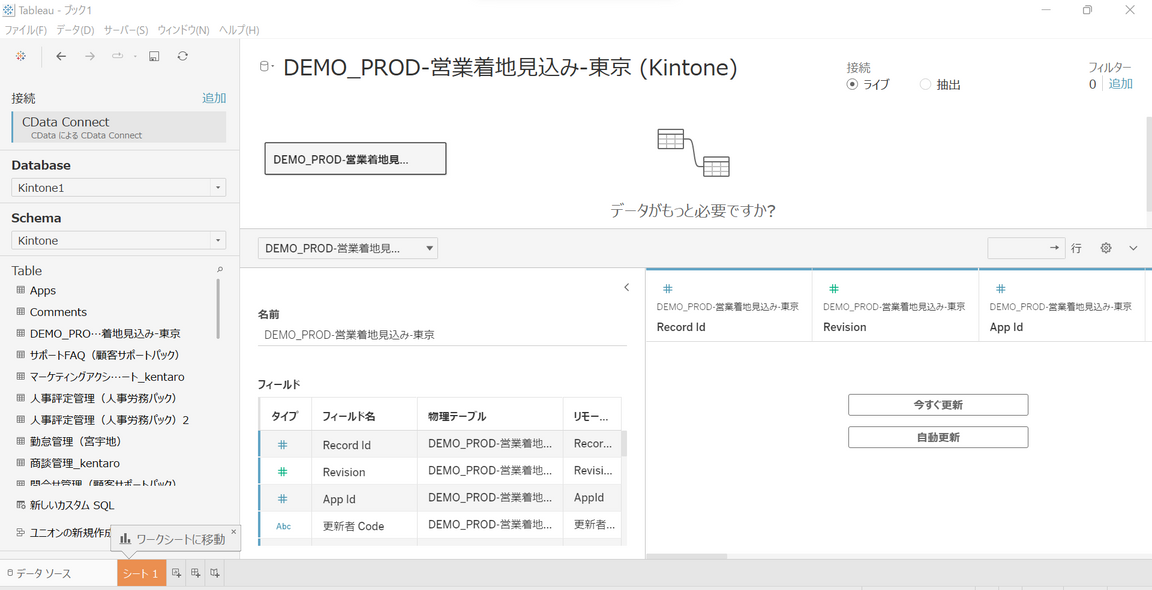Click the Tableau start page logo icon
Screen dimensions: 1152x590
click(x=21, y=57)
